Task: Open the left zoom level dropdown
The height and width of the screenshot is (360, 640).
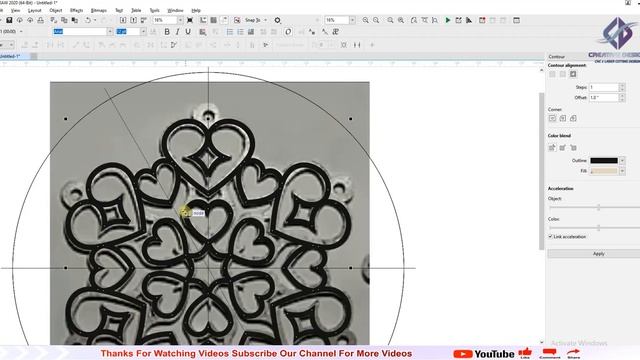Action: 180,20
